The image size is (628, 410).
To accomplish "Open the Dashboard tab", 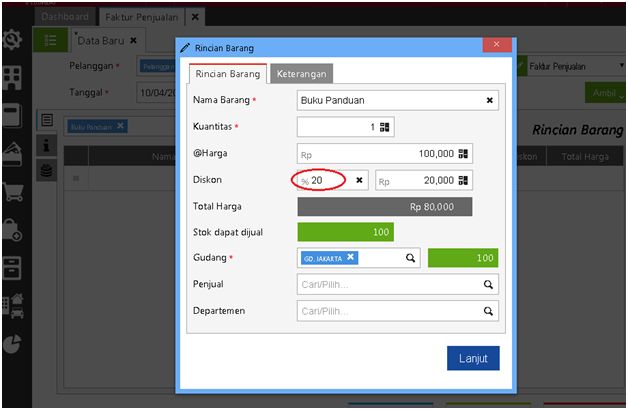I will pyautogui.click(x=65, y=17).
